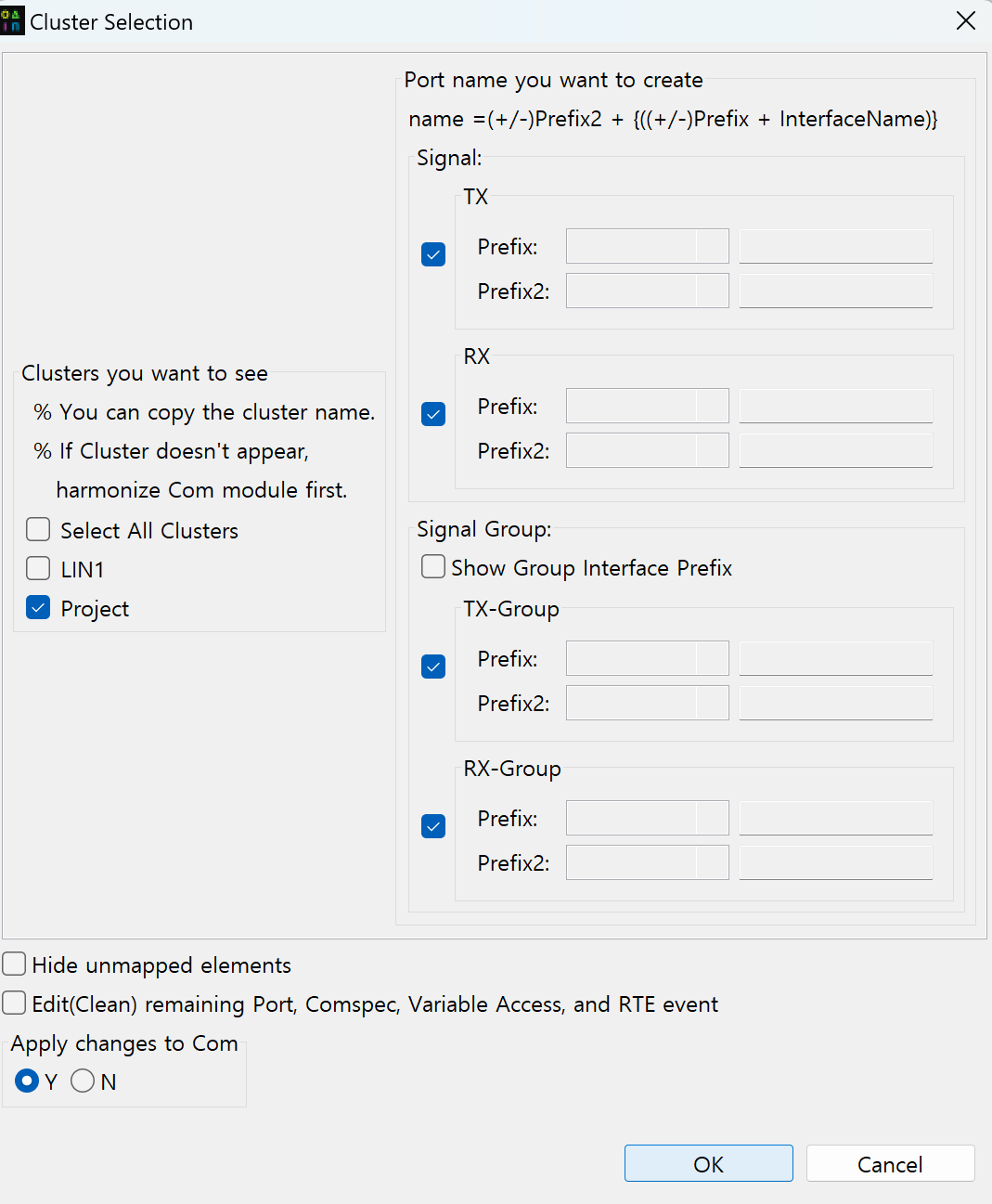Close the Cluster Selection dialog

pos(965,21)
